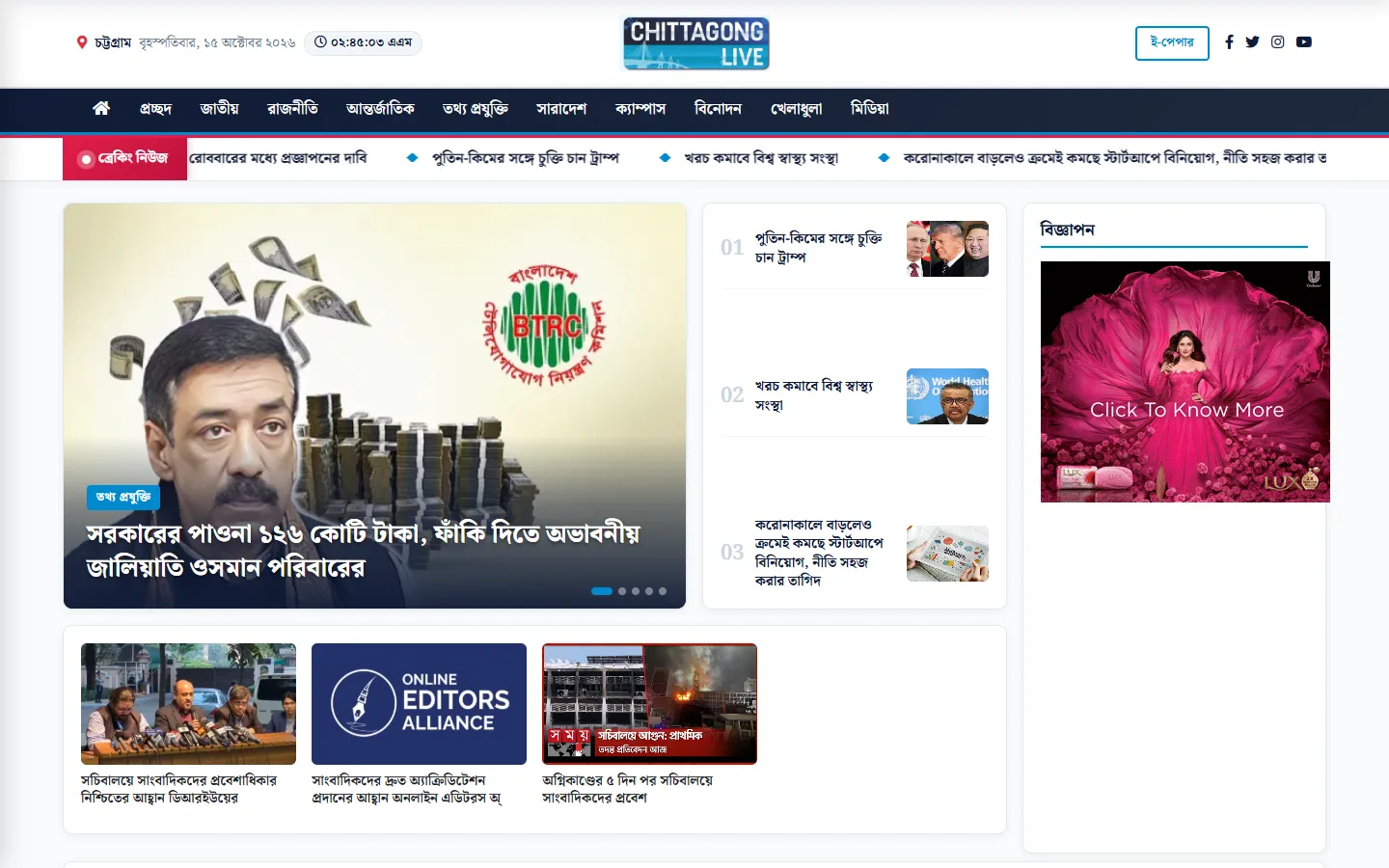Click the location pin icon beside চট্টগ্রাম
Image resolution: width=1389 pixels, height=868 pixels.
(x=82, y=42)
